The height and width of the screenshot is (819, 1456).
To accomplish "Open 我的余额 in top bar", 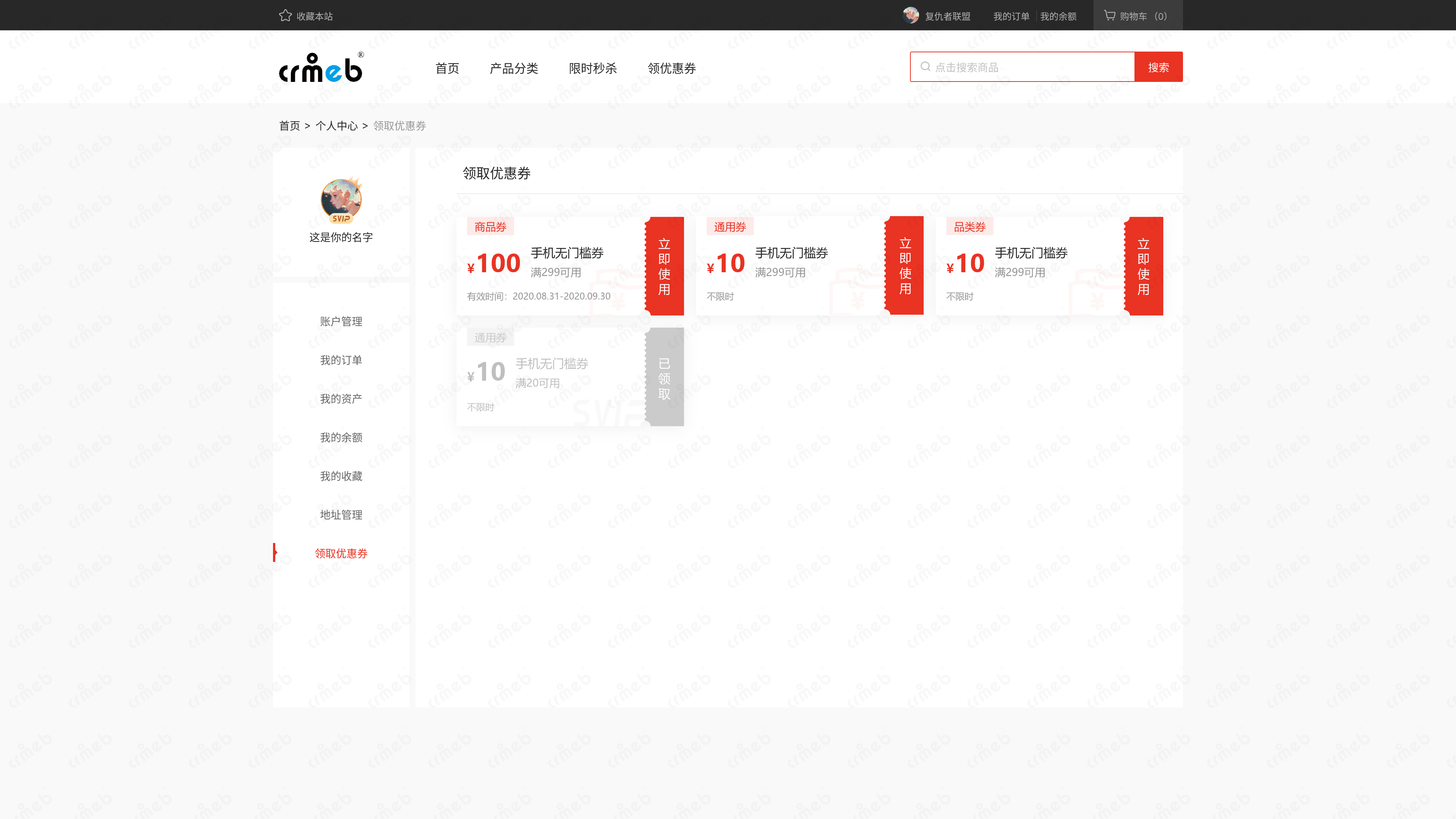I will 1058,16.
